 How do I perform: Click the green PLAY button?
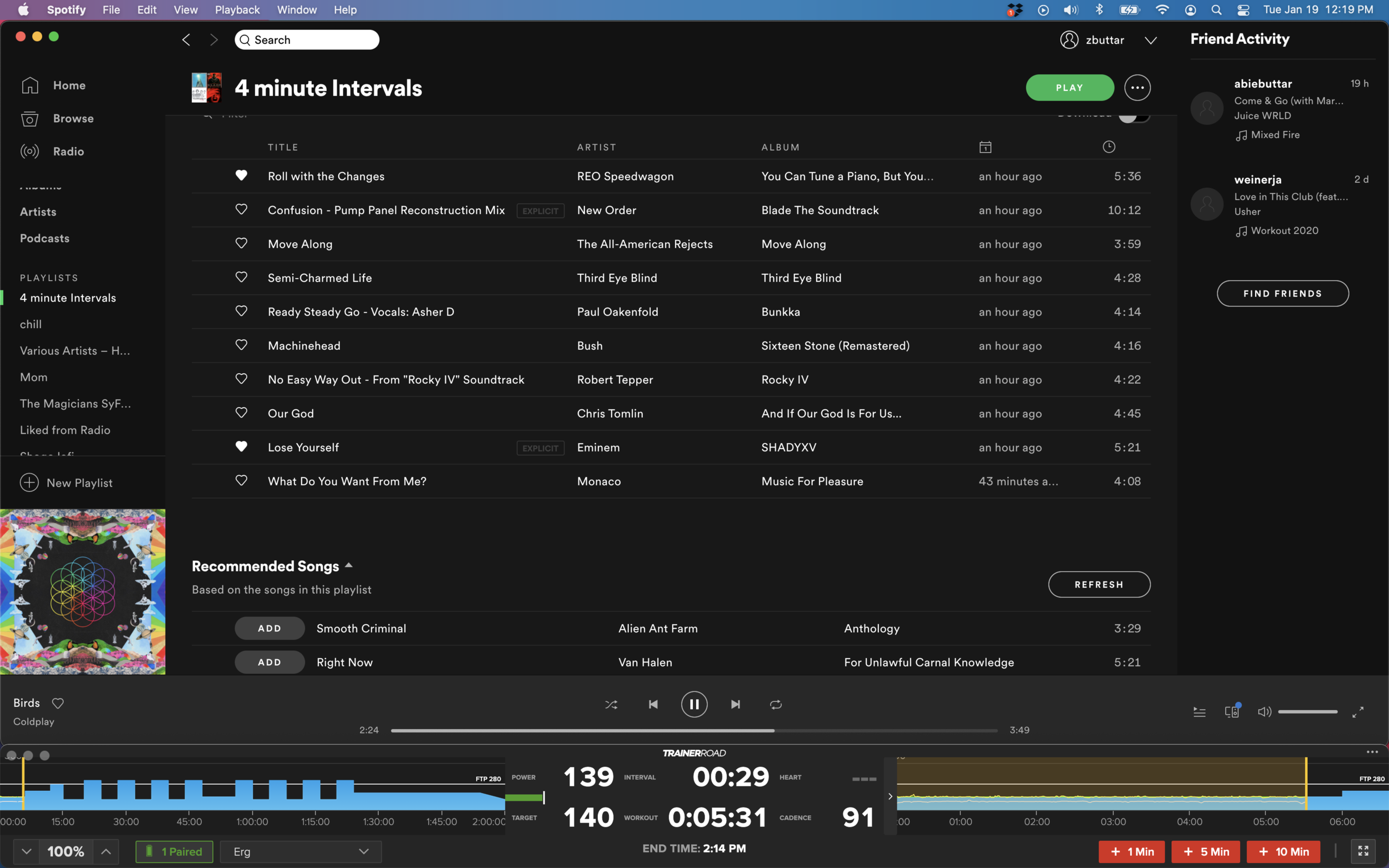click(1070, 88)
